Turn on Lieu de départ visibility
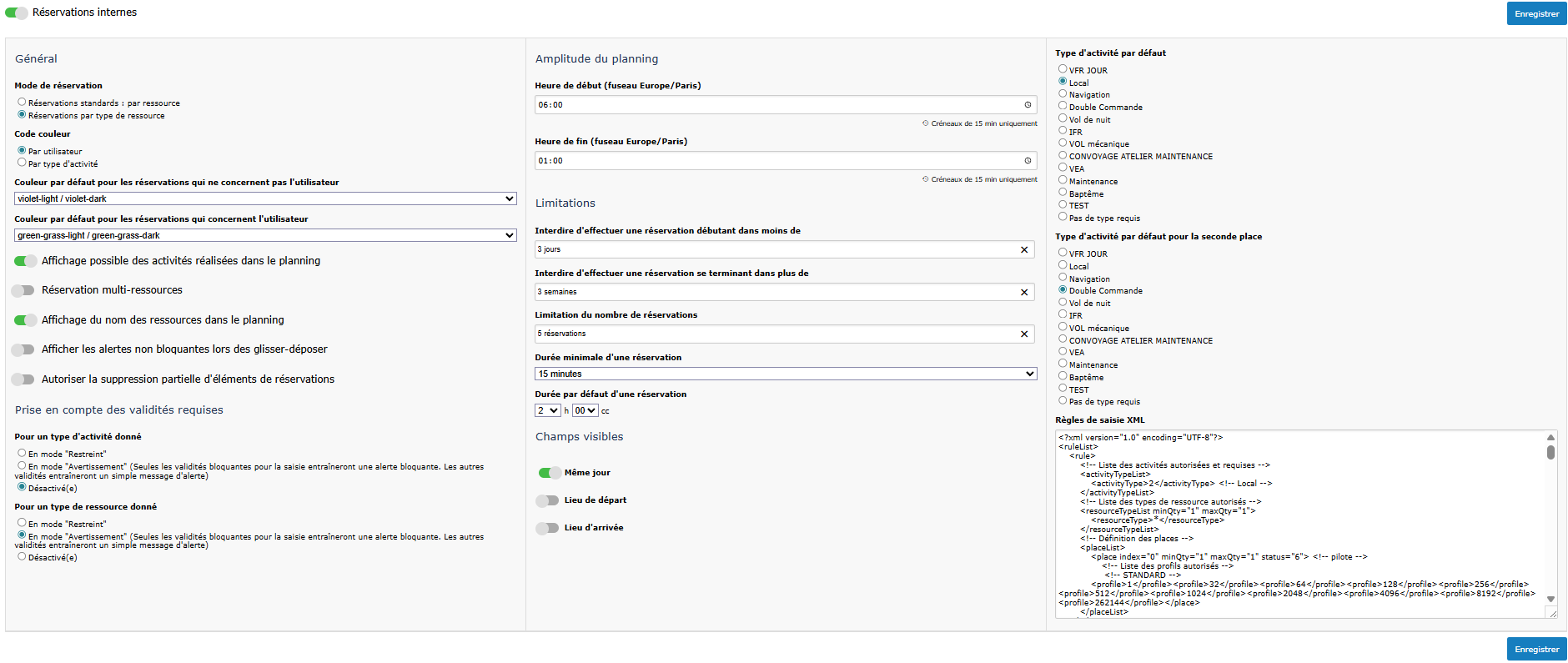The image size is (1568, 663). 547,500
